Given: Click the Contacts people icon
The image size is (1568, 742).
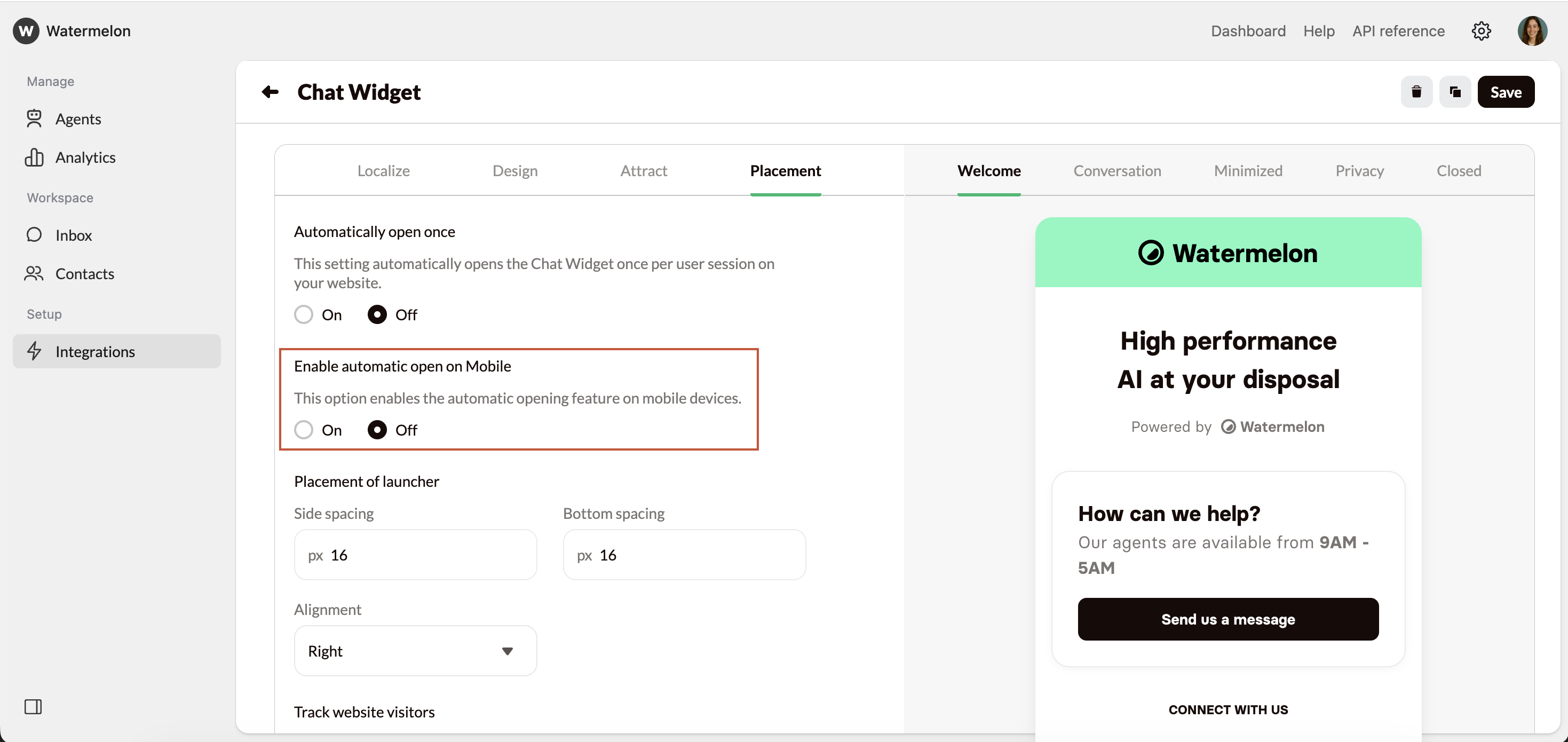Looking at the screenshot, I should click(34, 274).
